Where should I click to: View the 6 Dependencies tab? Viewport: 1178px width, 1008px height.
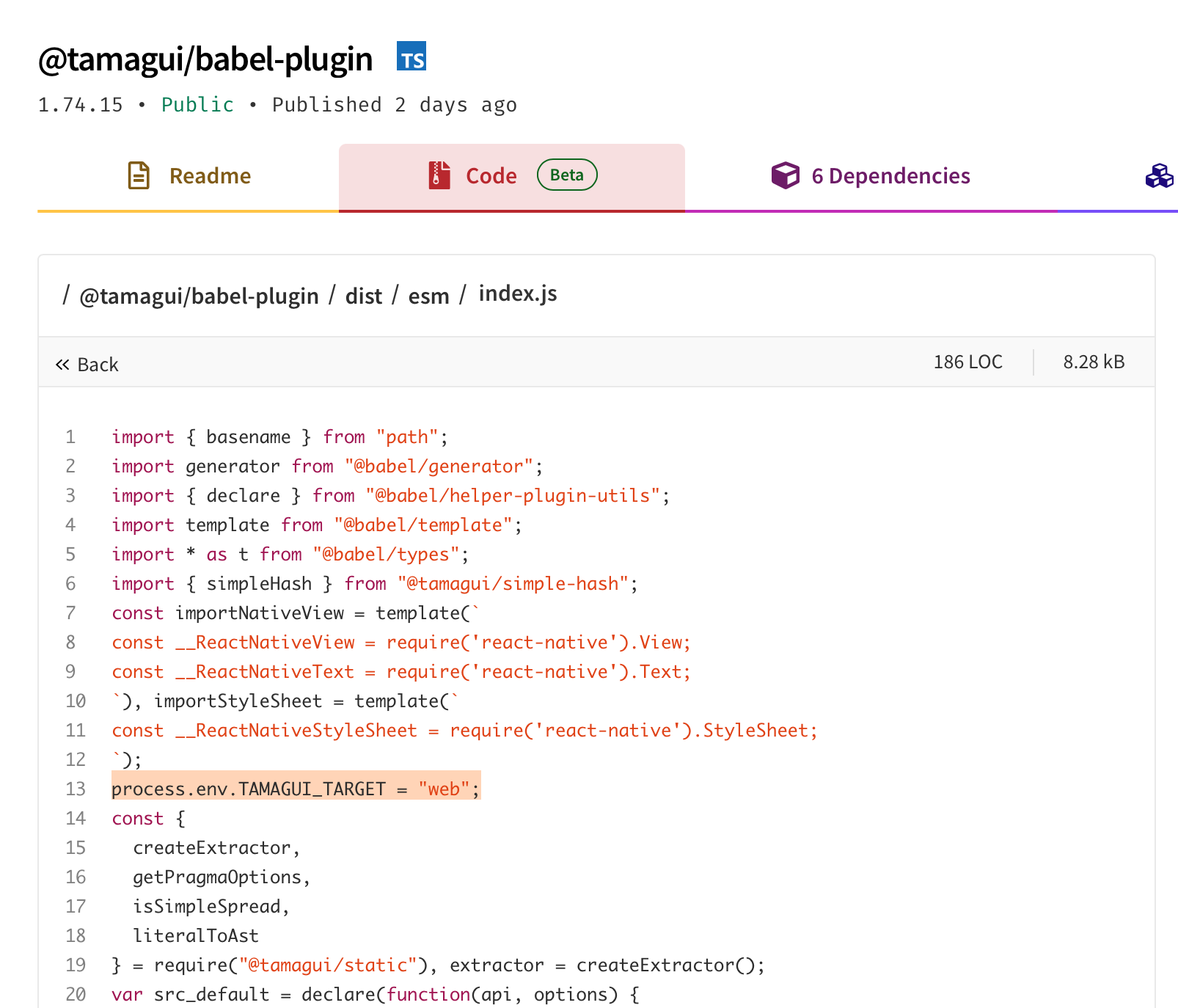coord(890,176)
